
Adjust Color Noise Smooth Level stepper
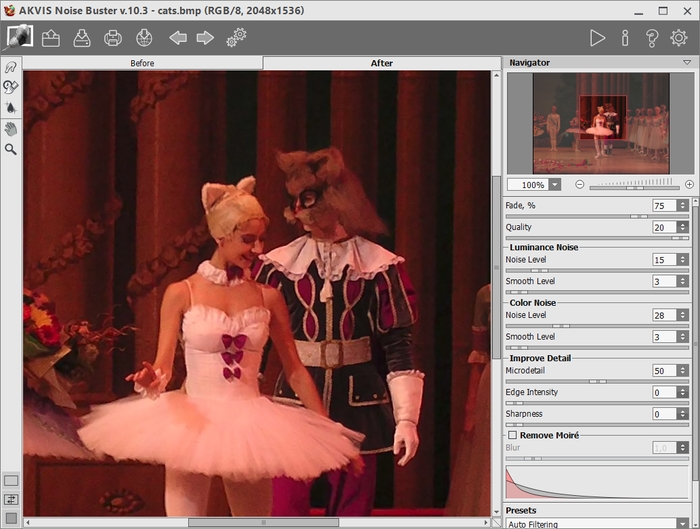[682, 337]
